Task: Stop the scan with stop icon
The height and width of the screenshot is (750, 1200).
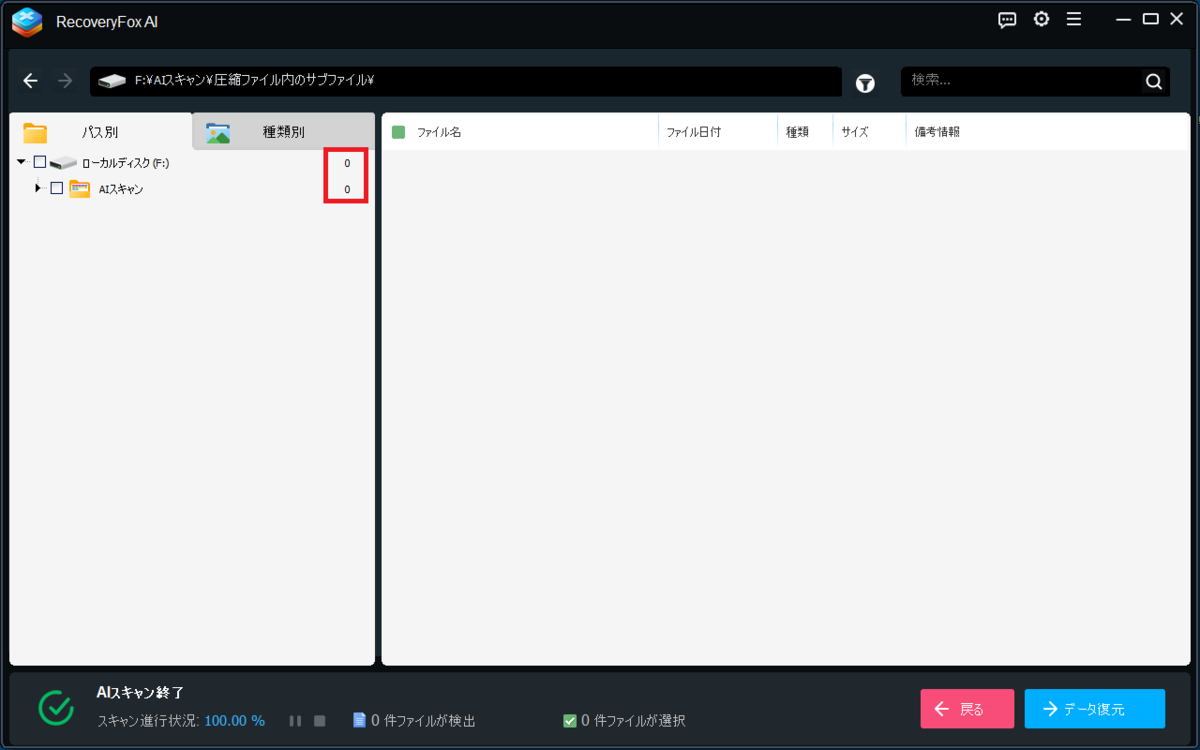Action: pos(320,721)
